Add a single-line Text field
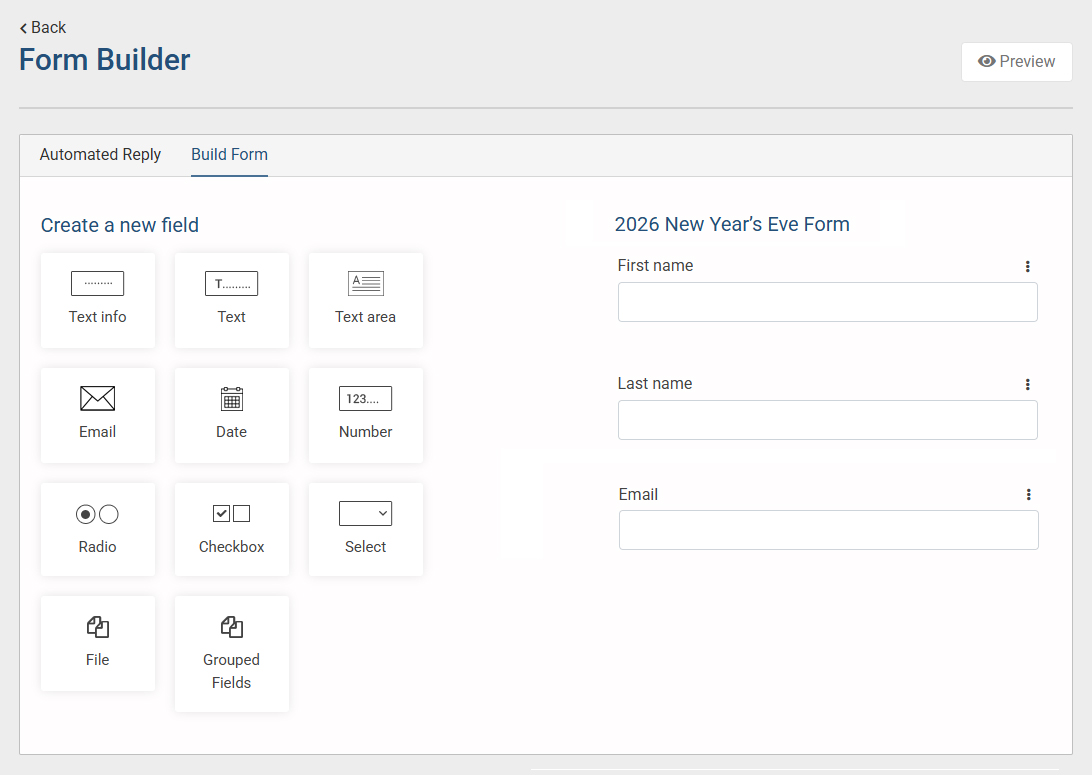 [x=231, y=300]
